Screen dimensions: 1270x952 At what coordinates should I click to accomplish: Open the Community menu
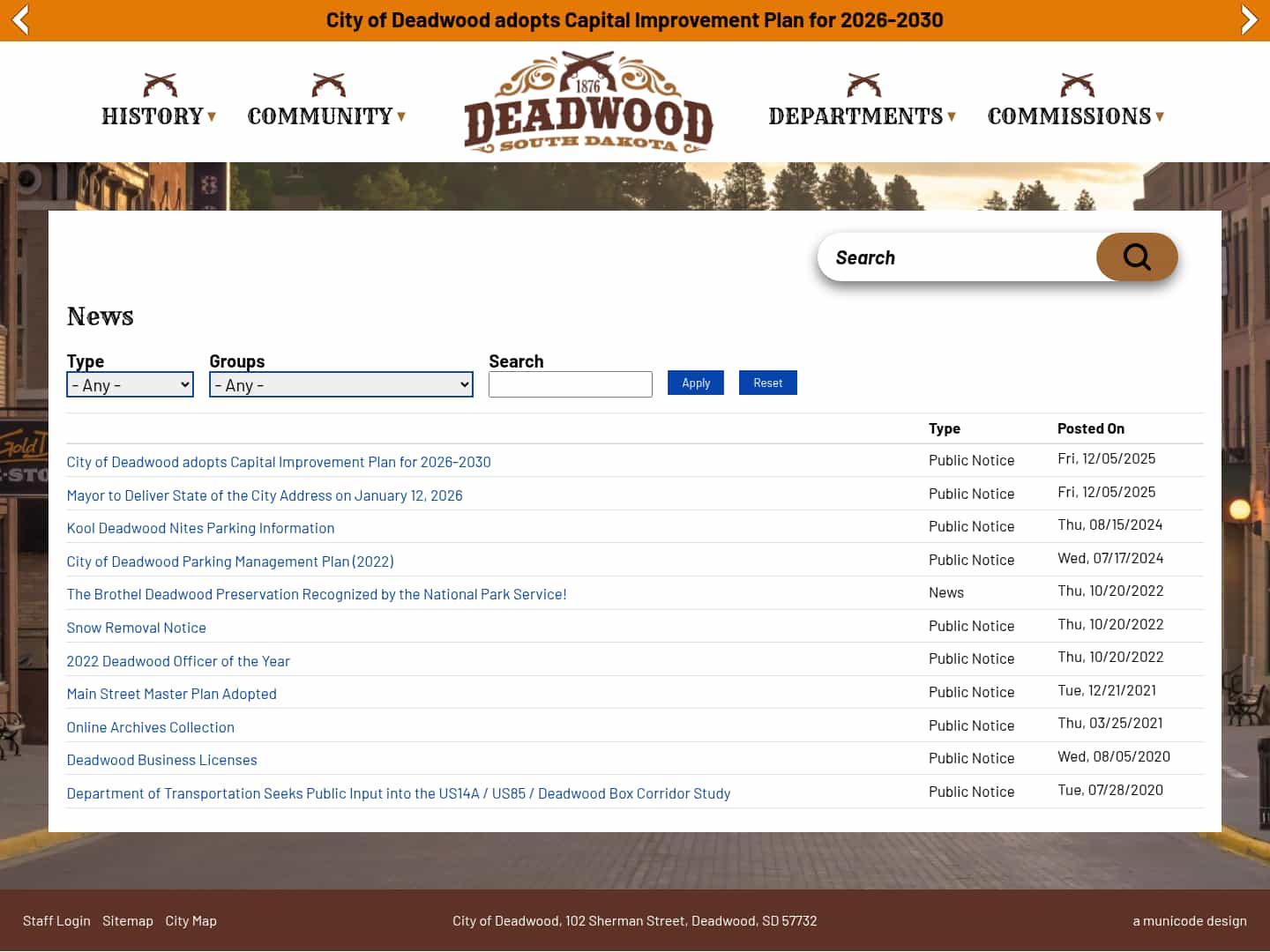pyautogui.click(x=321, y=115)
